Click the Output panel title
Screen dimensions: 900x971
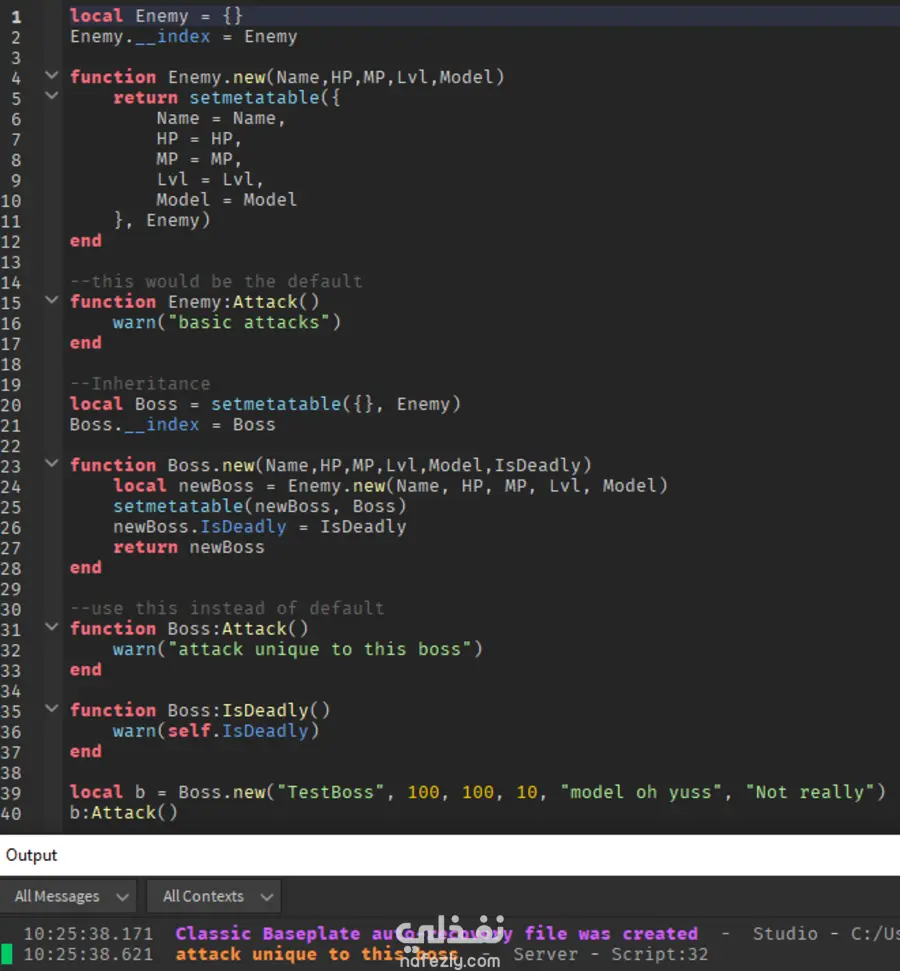coord(32,855)
